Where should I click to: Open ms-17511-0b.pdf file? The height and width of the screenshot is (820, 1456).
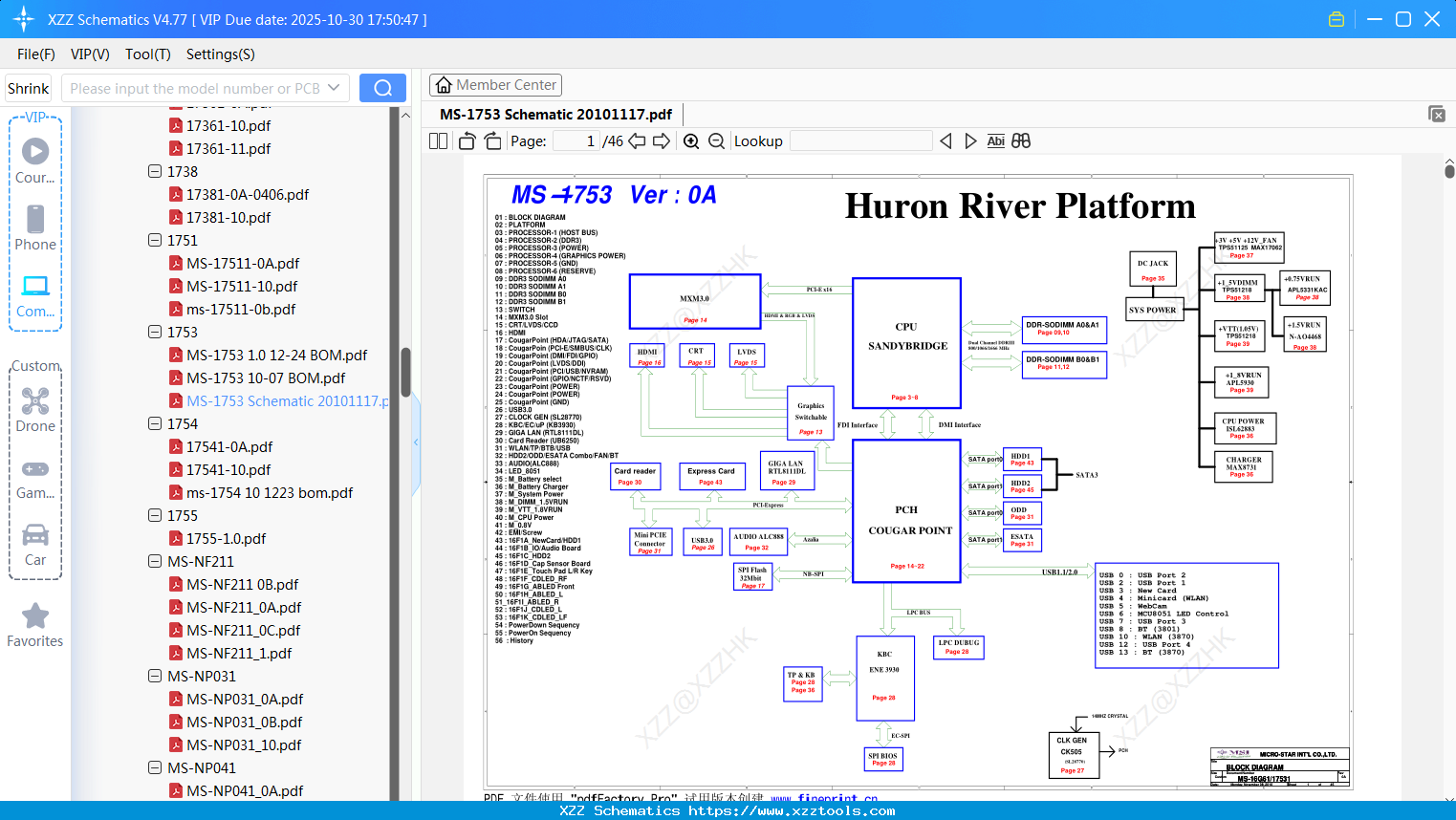click(241, 310)
